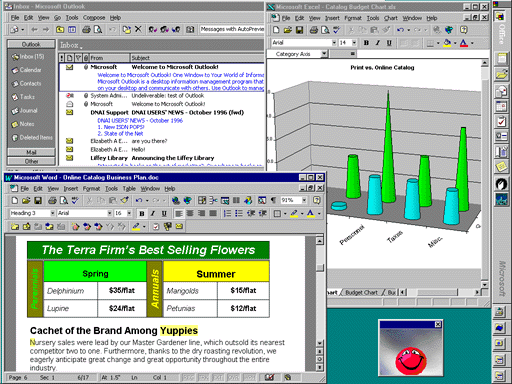
Task: Toggle Italic in Excel formatting toolbar
Action: tap(378, 43)
